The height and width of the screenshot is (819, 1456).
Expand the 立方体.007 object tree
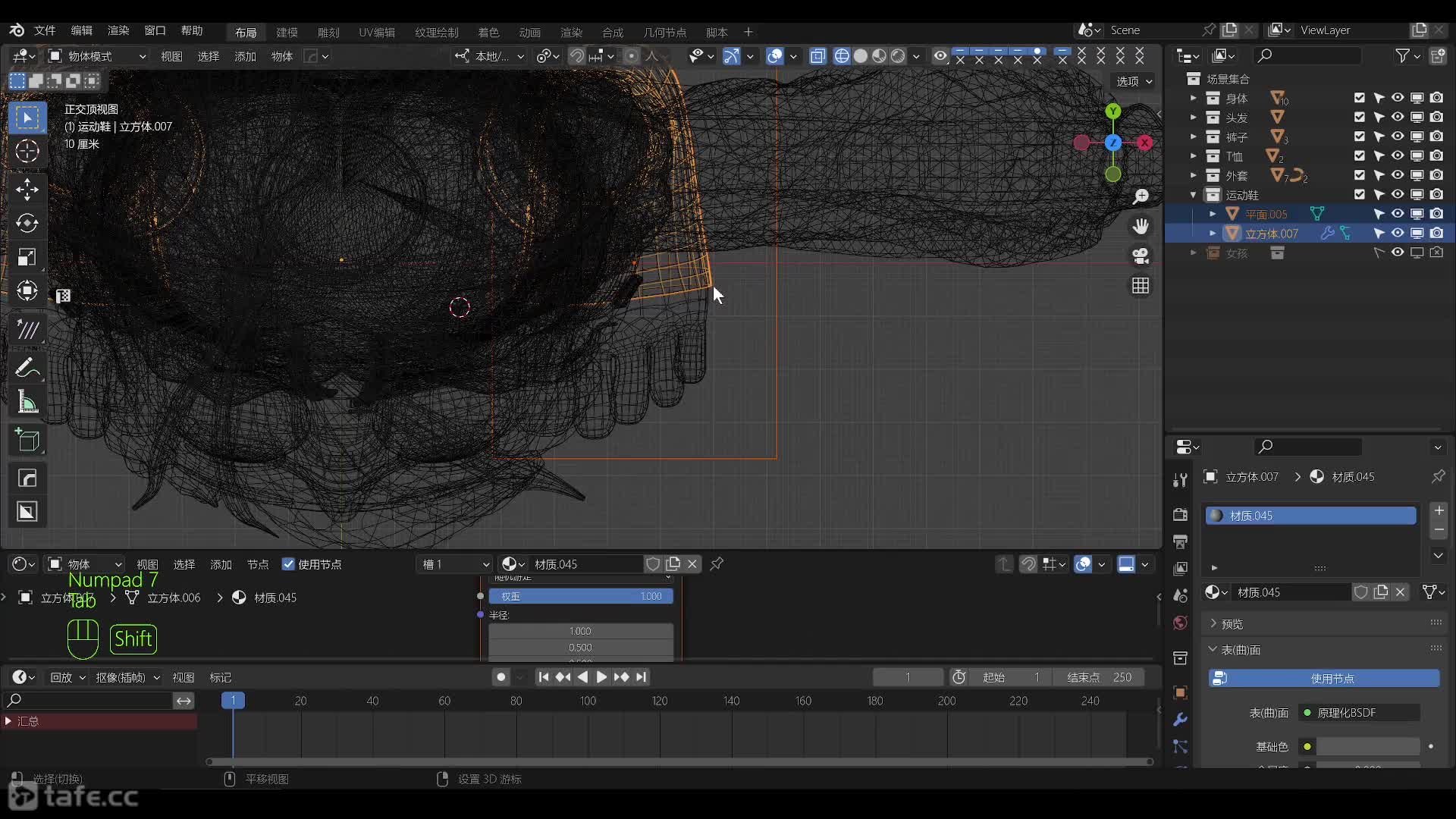[x=1213, y=234]
